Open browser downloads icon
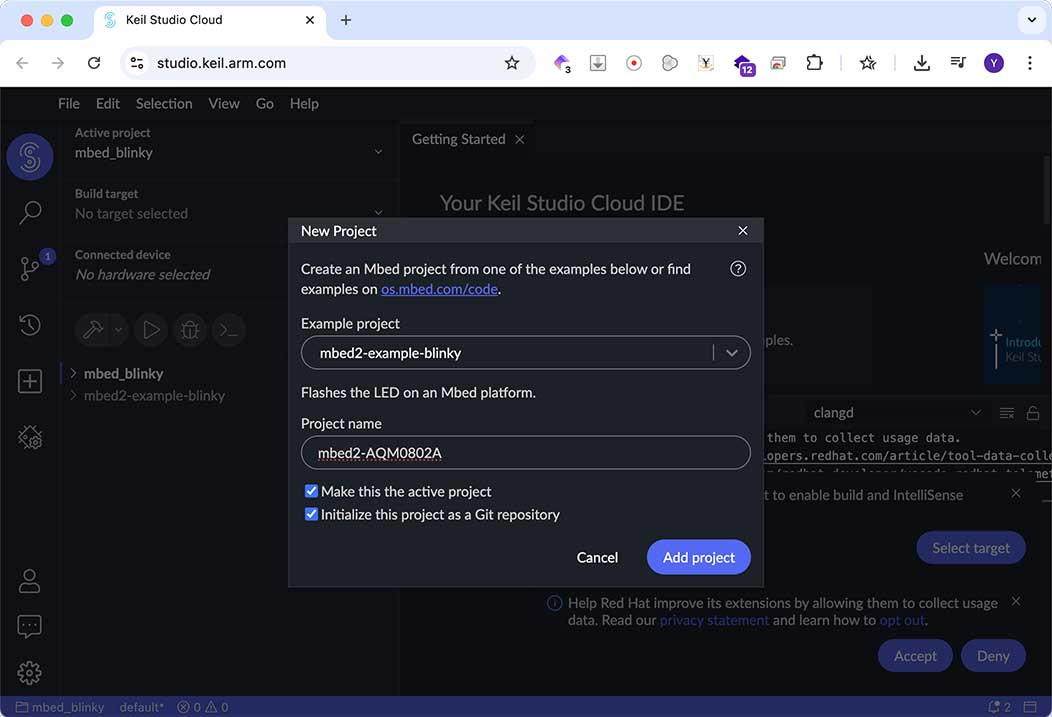The width and height of the screenshot is (1052, 717). point(921,63)
